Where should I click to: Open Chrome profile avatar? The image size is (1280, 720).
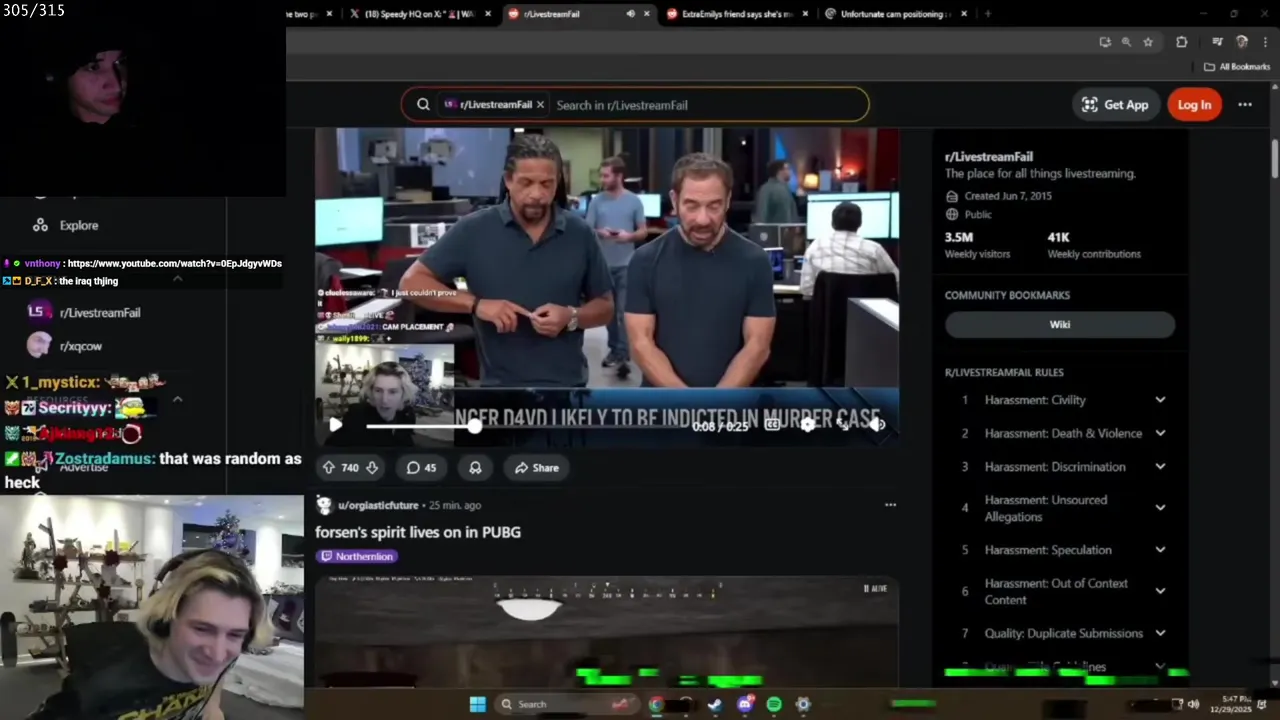[x=1242, y=42]
